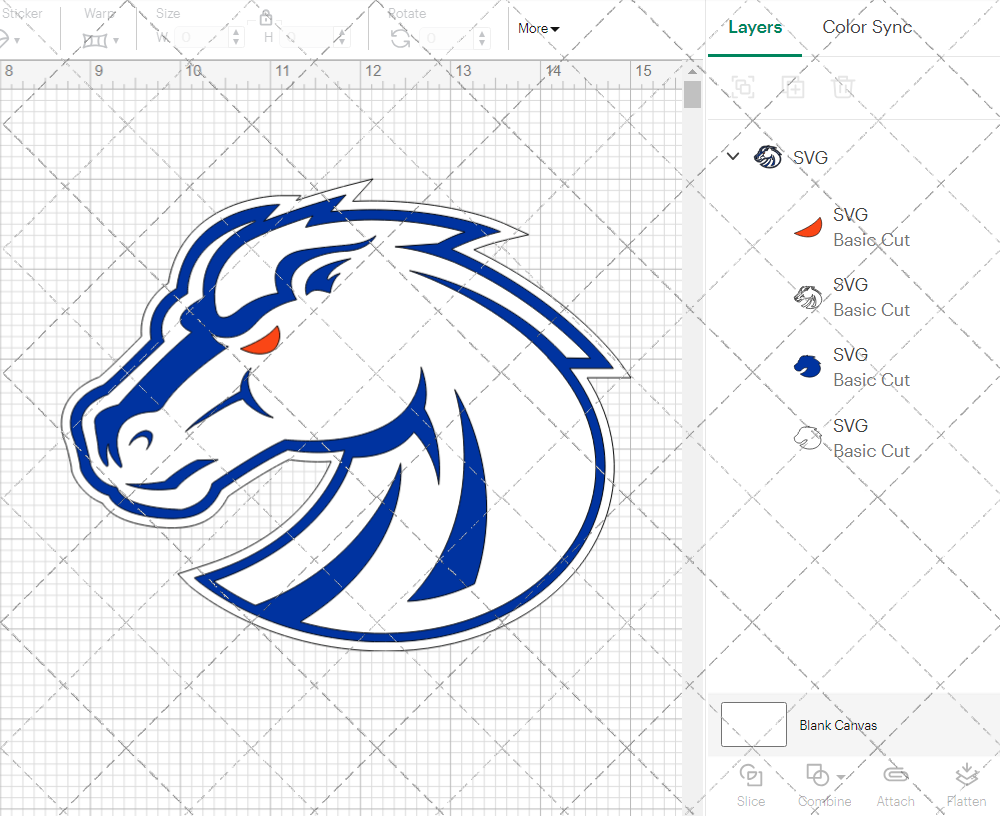1000x816 pixels.
Task: Switch to the Color Sync tab
Action: [867, 27]
